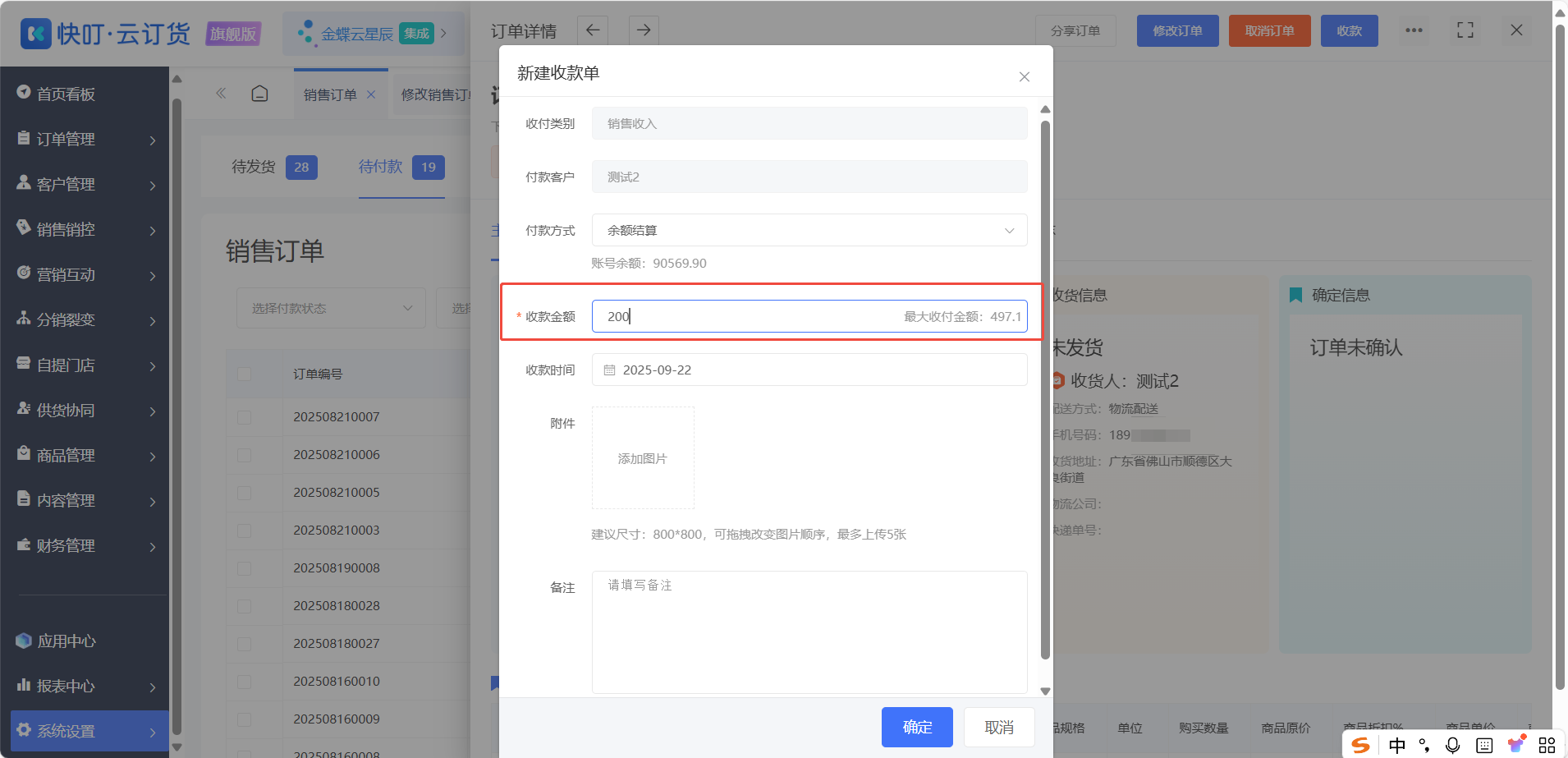Click the 确定 button
Image resolution: width=1568 pixels, height=758 pixels.
pos(917,727)
